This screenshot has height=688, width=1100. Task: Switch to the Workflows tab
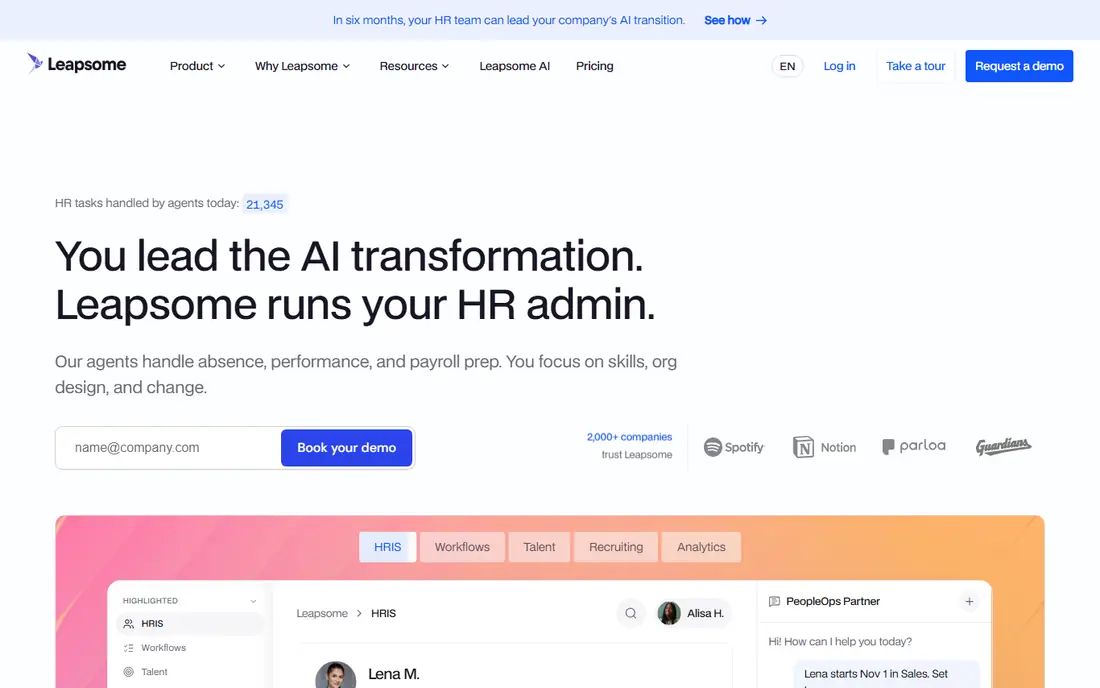point(462,547)
